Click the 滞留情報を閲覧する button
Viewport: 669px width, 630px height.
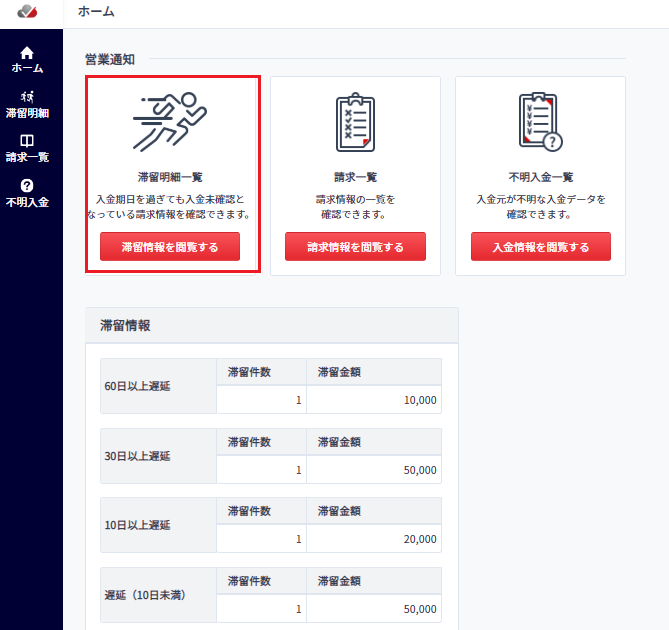[170, 247]
